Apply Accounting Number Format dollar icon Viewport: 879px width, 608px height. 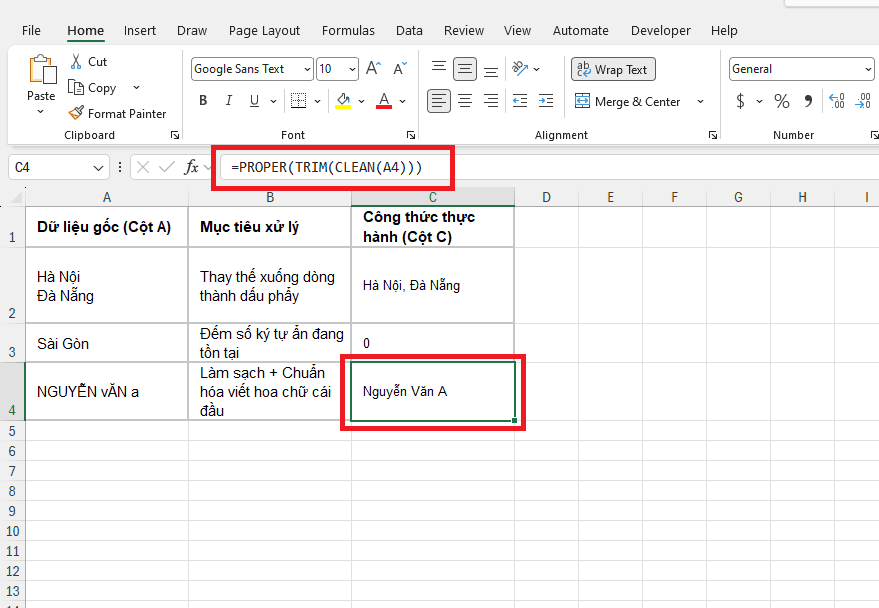tap(741, 101)
